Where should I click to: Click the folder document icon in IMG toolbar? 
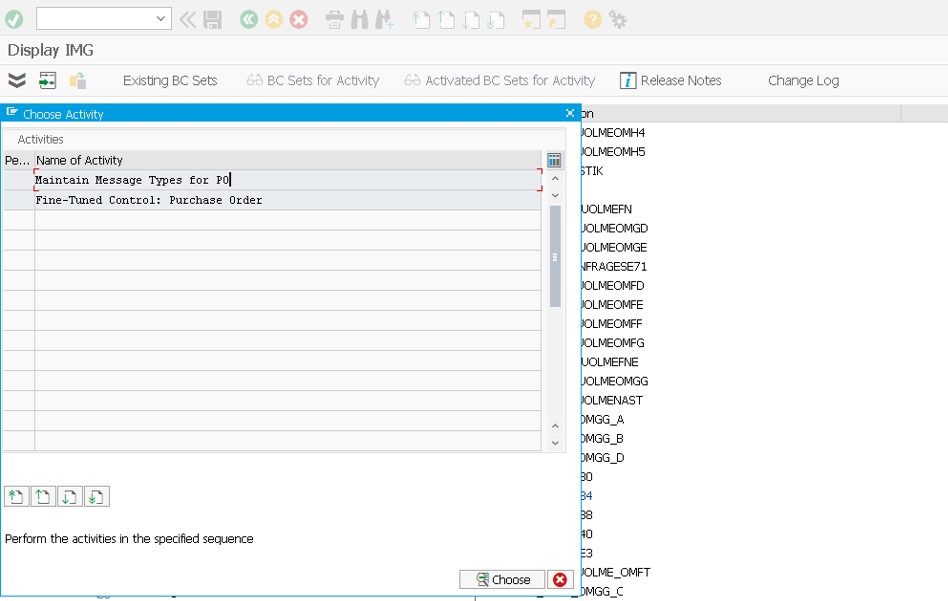coord(77,80)
